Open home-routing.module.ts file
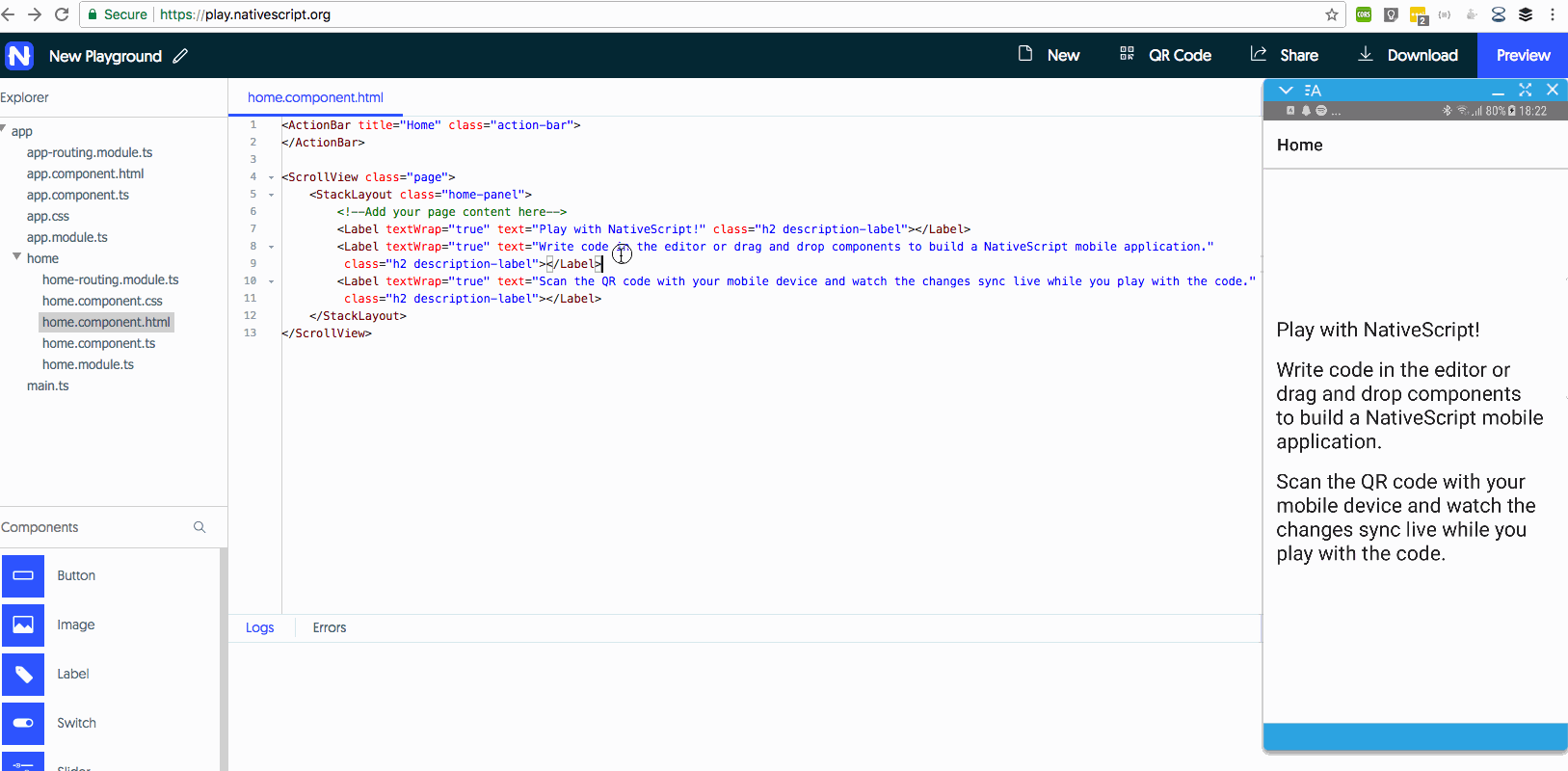The image size is (1568, 771). click(x=111, y=279)
